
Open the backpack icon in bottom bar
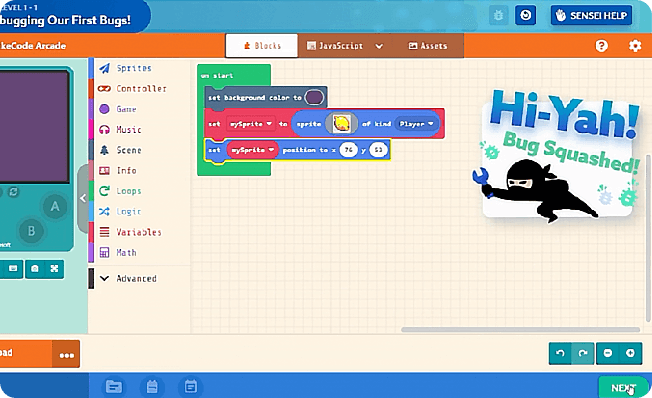coord(152,387)
